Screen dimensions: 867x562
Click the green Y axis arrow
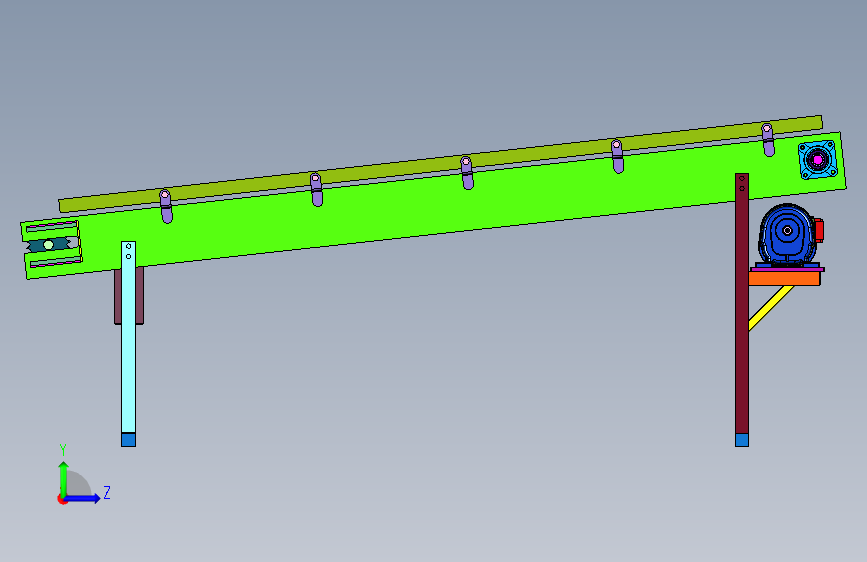point(64,479)
